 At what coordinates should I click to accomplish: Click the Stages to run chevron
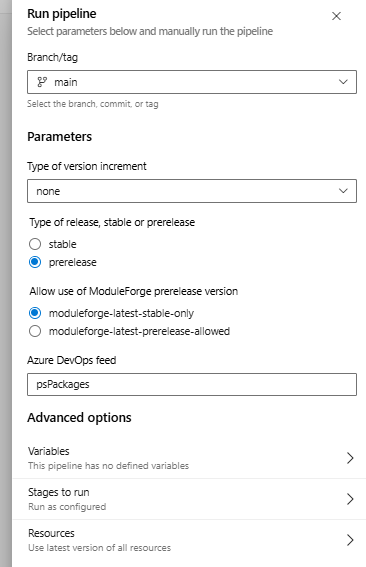[350, 499]
